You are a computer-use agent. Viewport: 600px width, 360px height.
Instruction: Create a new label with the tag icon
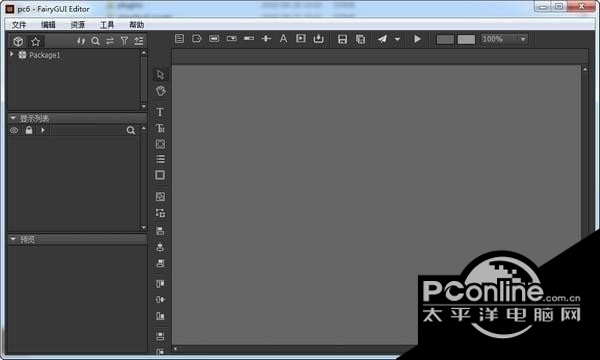pyautogui.click(x=197, y=39)
